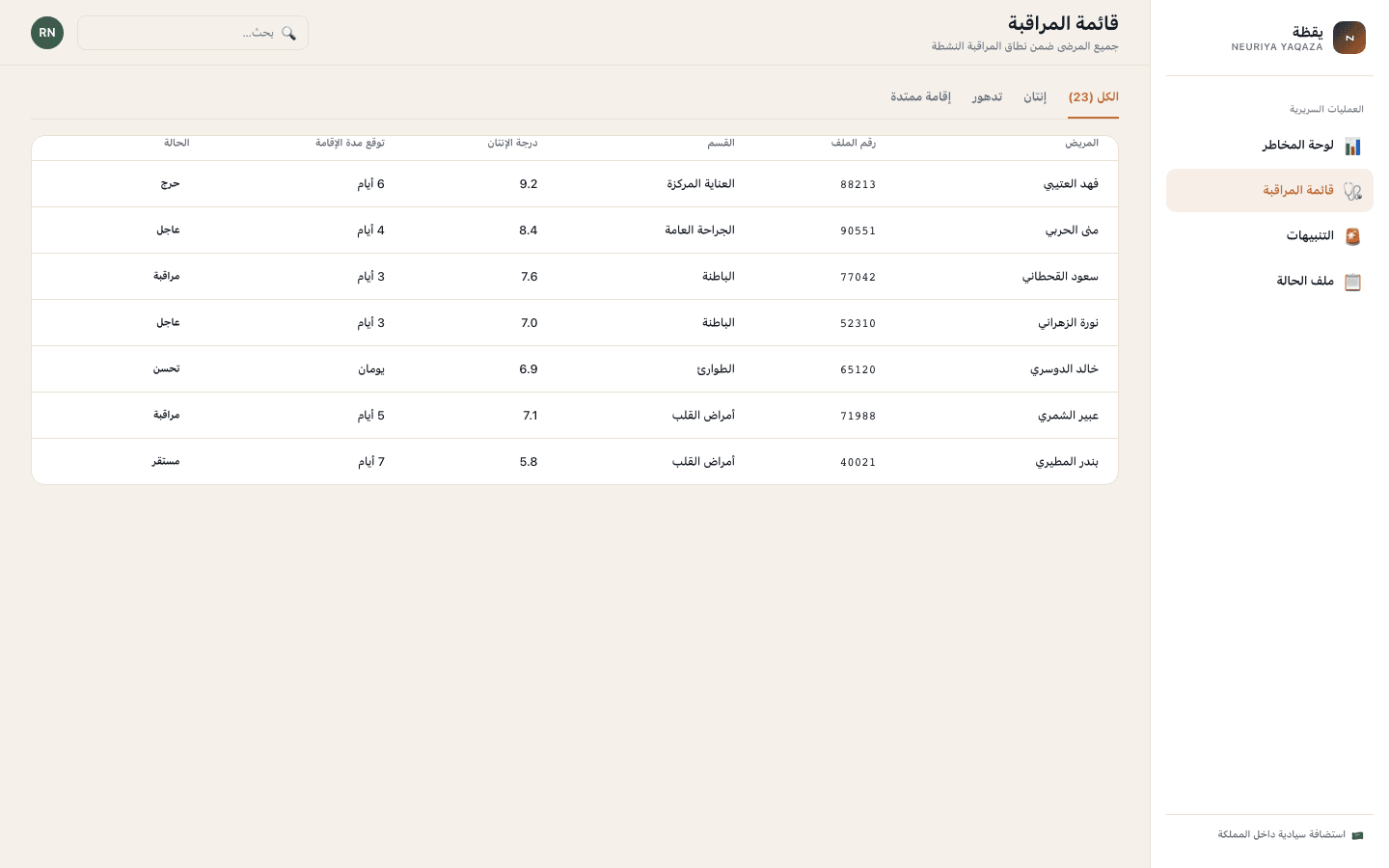Click the المريض column header
This screenshot has width=1389, height=868.
pyautogui.click(x=1081, y=143)
